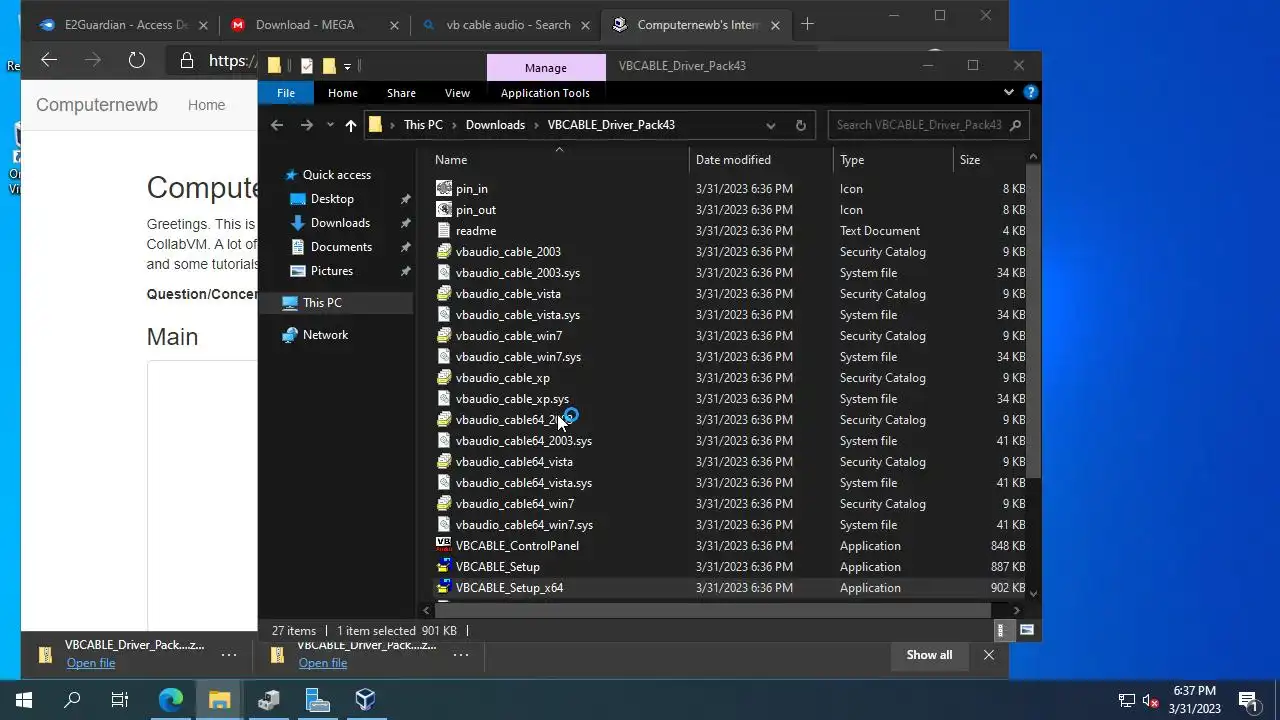This screenshot has height=720, width=1280.
Task: Open address bar history dropdown
Action: click(770, 125)
